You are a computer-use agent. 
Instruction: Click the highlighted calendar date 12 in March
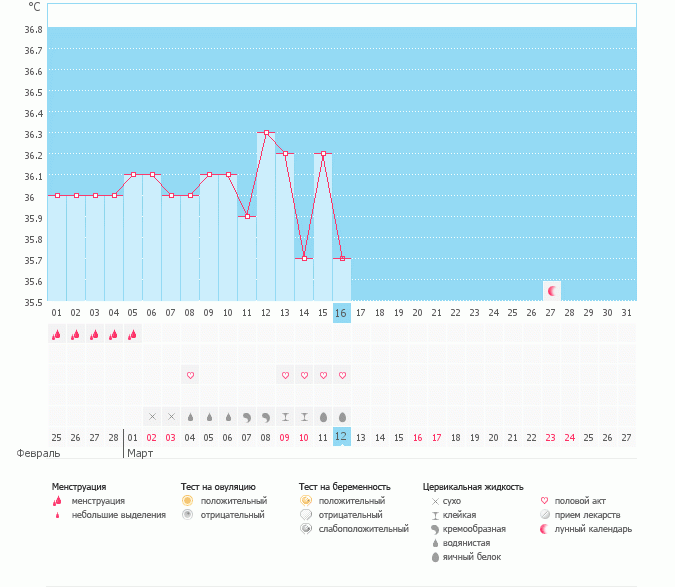(342, 437)
